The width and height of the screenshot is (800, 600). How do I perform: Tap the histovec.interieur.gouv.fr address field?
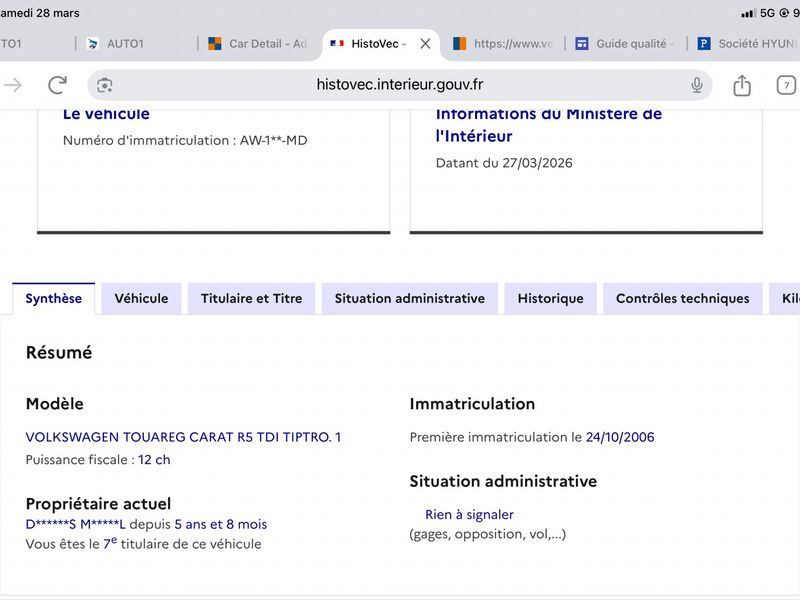(x=400, y=85)
